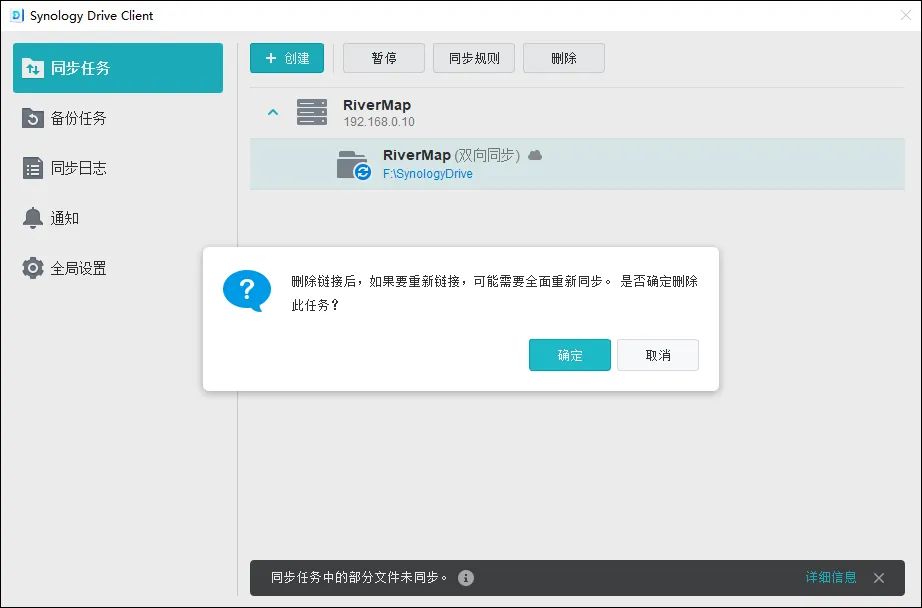Screen dimensions: 922x608
Task: Click the 创建 button
Action: pos(287,58)
